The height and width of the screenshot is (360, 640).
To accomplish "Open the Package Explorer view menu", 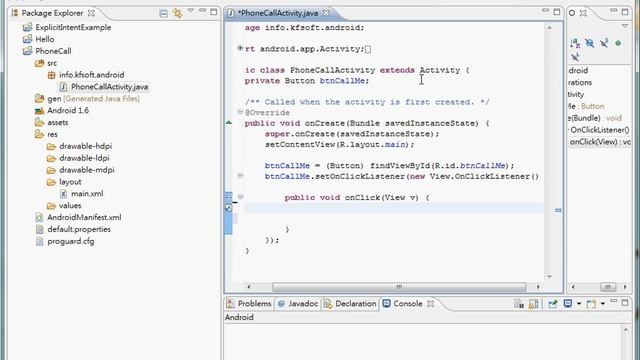I will tap(191, 11).
